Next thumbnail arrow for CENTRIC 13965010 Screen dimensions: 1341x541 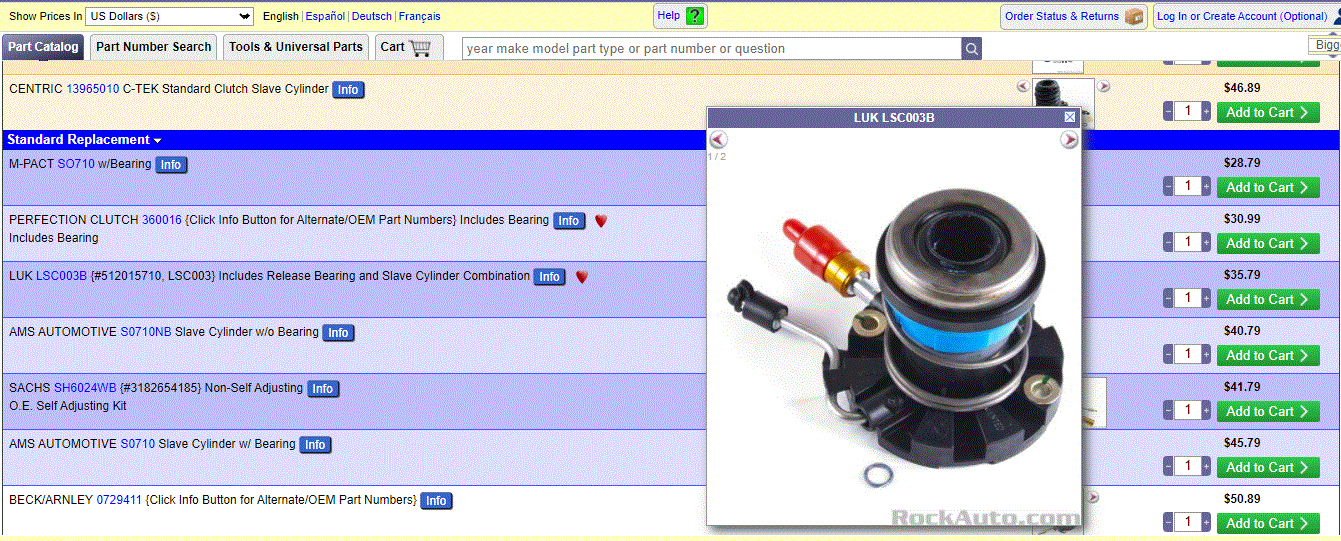[x=1104, y=86]
